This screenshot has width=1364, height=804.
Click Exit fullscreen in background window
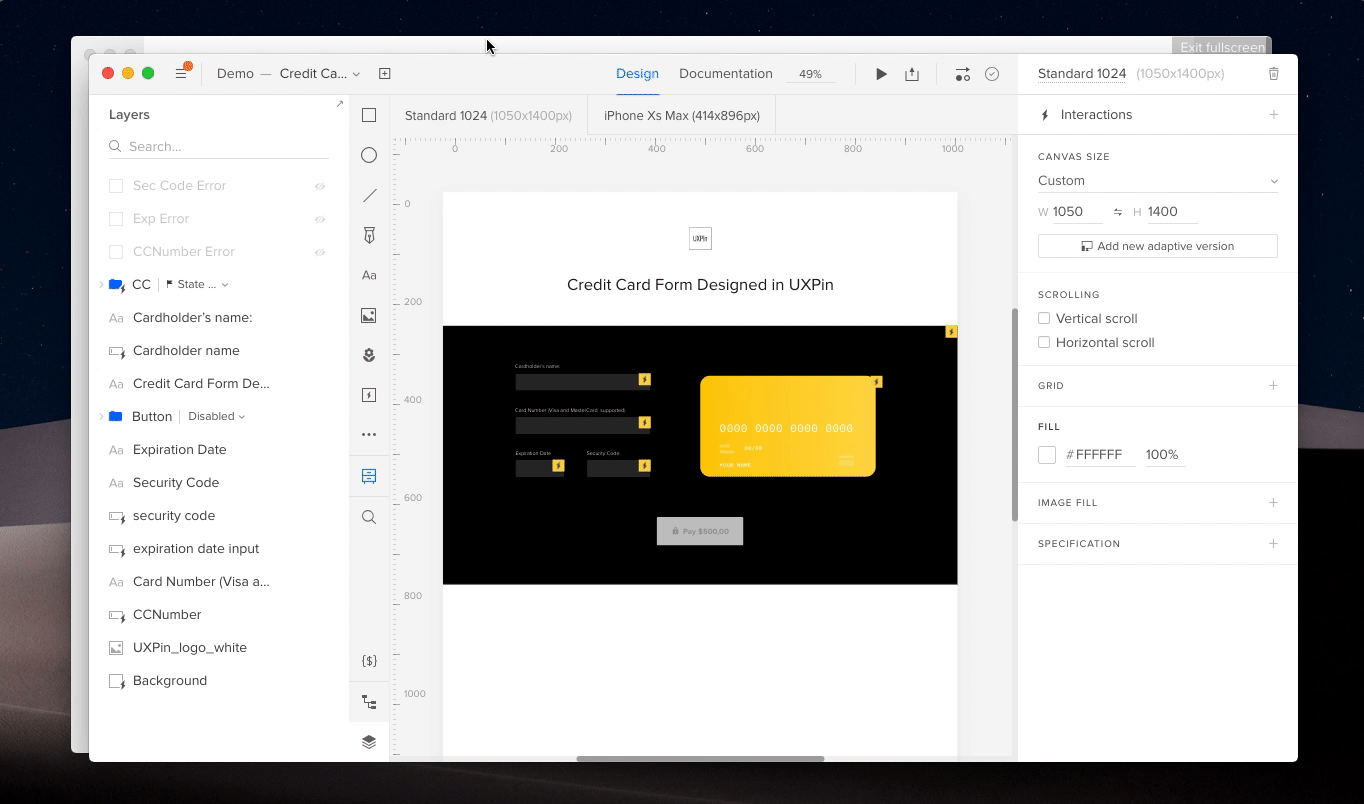pyautogui.click(x=1222, y=47)
